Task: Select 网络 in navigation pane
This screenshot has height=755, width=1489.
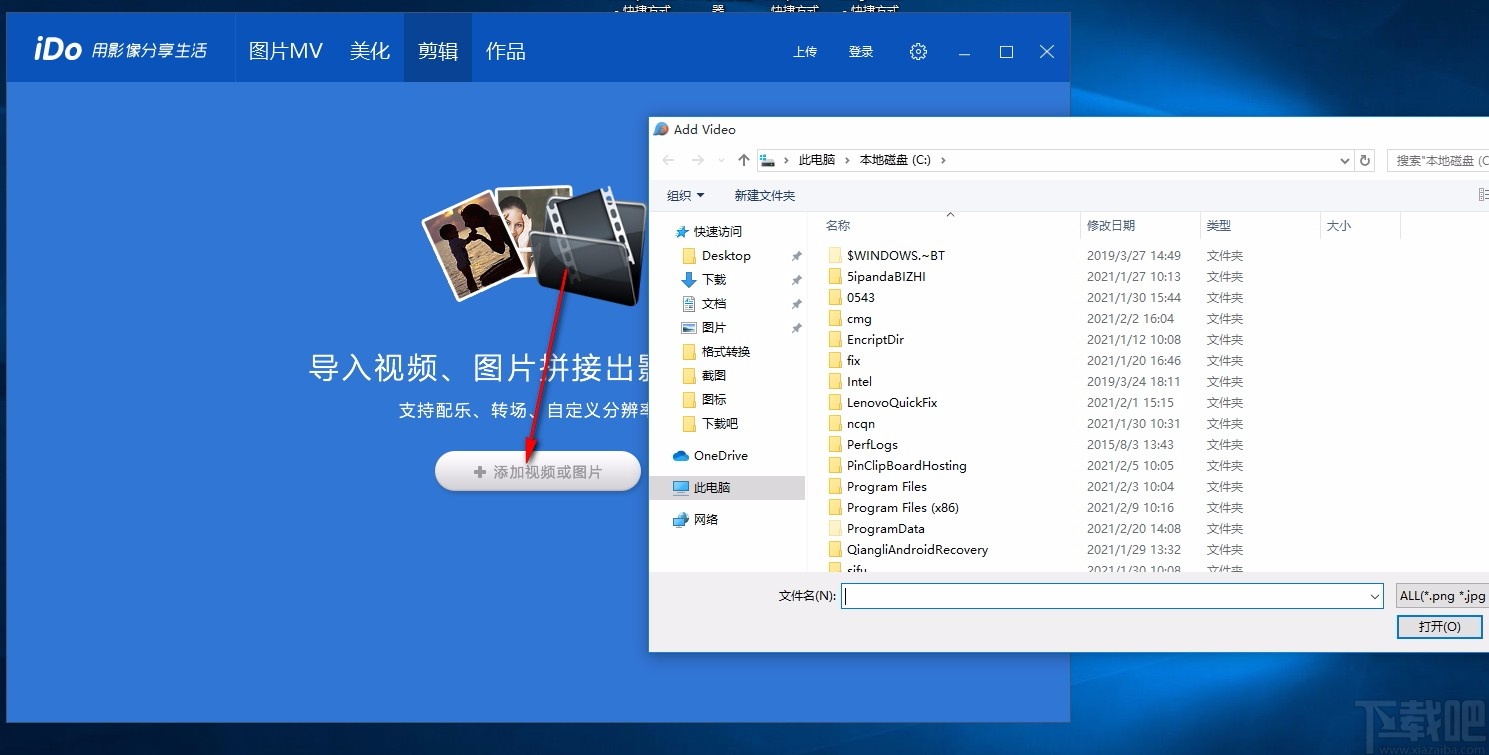Action: pos(696,519)
